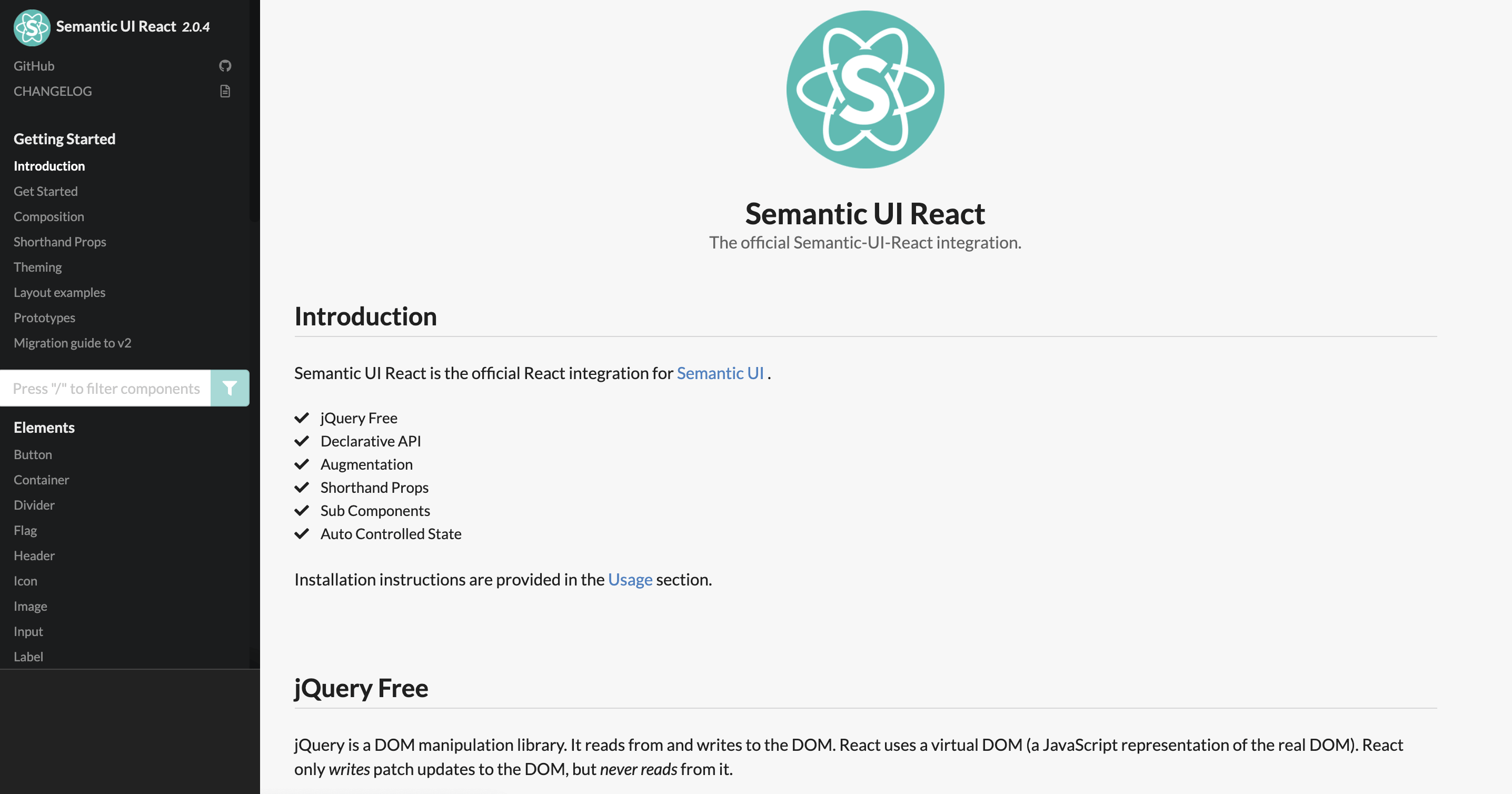View the Divider element page
The height and width of the screenshot is (794, 1512).
(x=34, y=505)
